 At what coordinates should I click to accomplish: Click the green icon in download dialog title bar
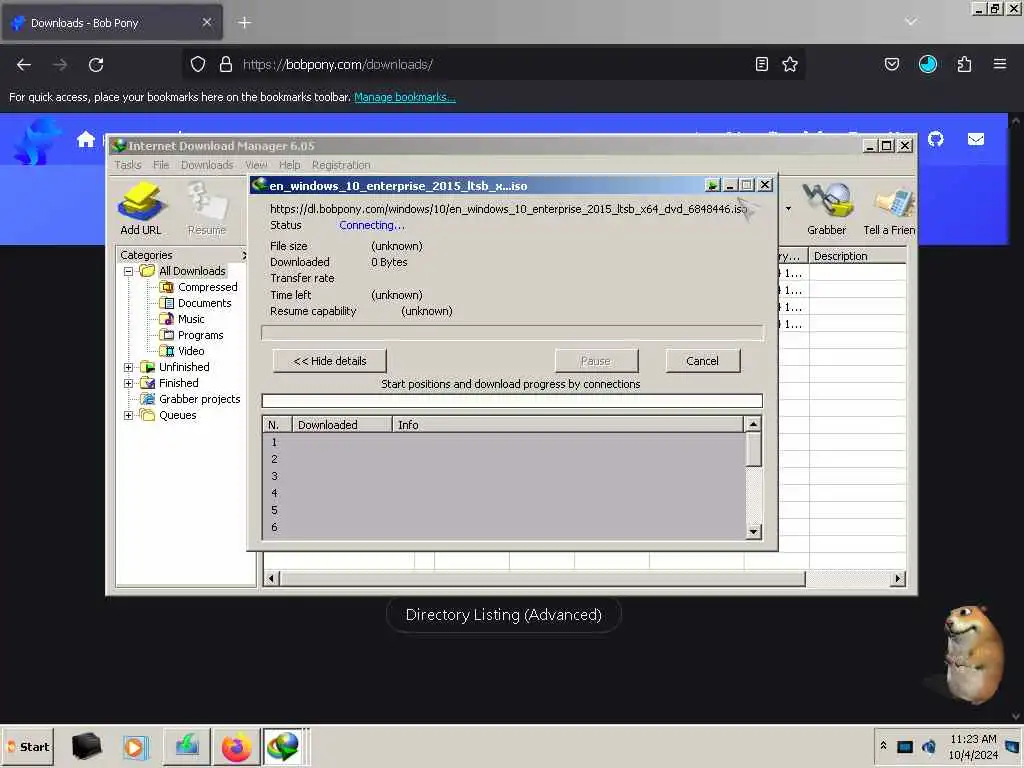(712, 185)
